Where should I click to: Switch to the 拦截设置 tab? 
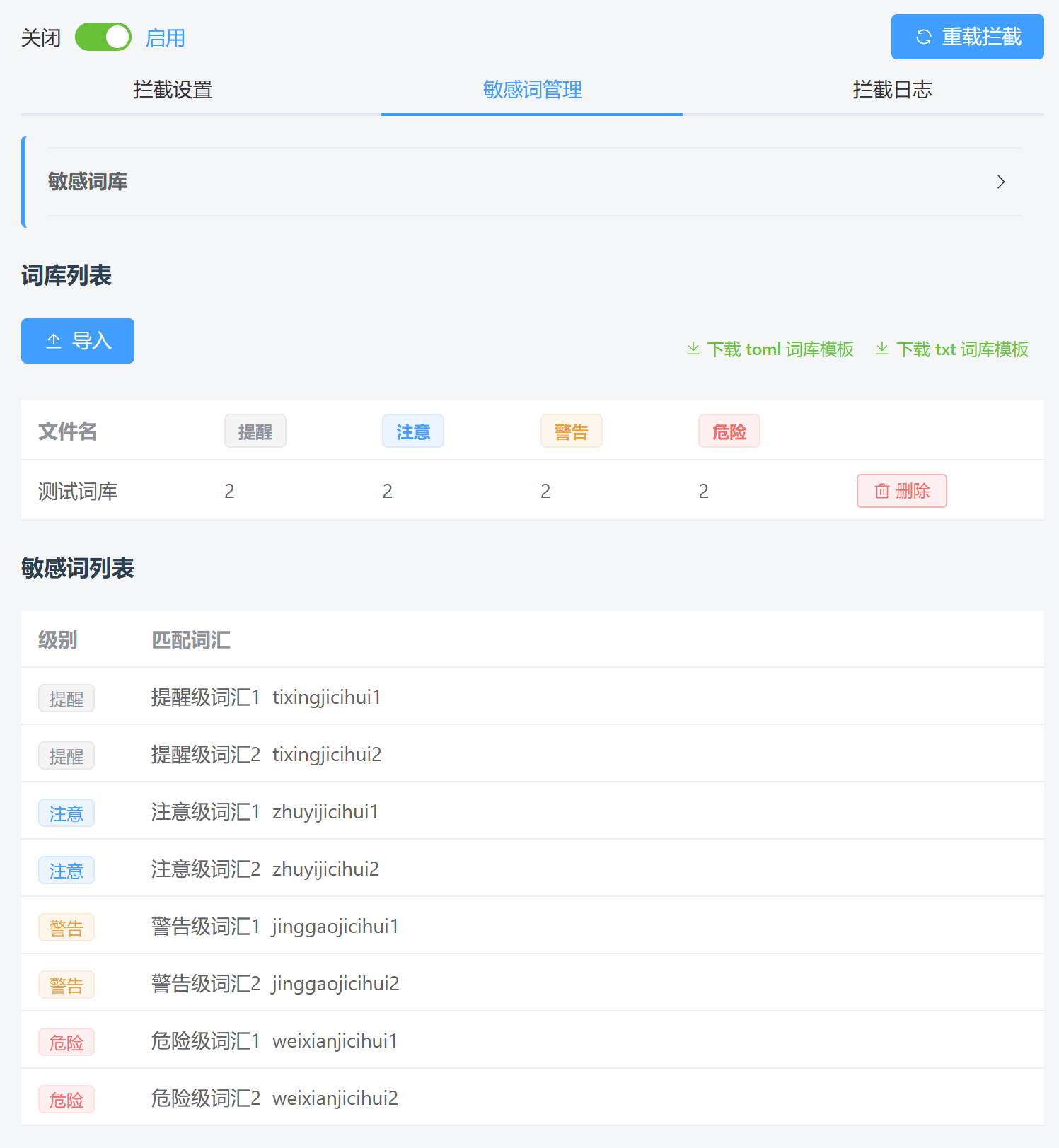pyautogui.click(x=173, y=90)
